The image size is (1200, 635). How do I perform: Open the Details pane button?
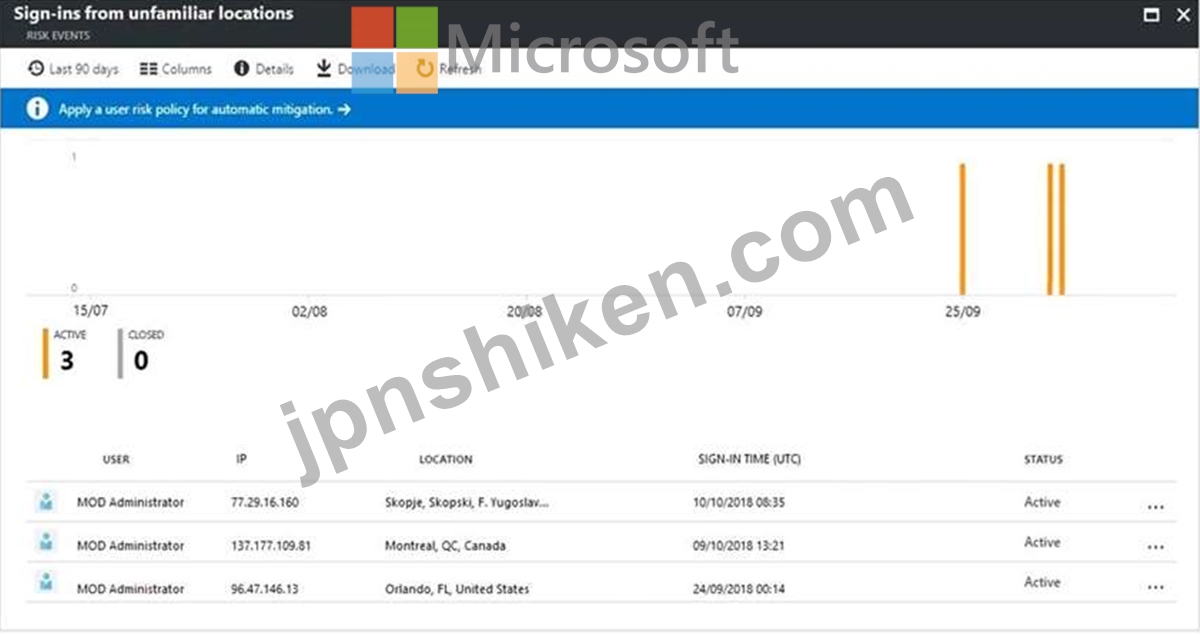coord(264,69)
